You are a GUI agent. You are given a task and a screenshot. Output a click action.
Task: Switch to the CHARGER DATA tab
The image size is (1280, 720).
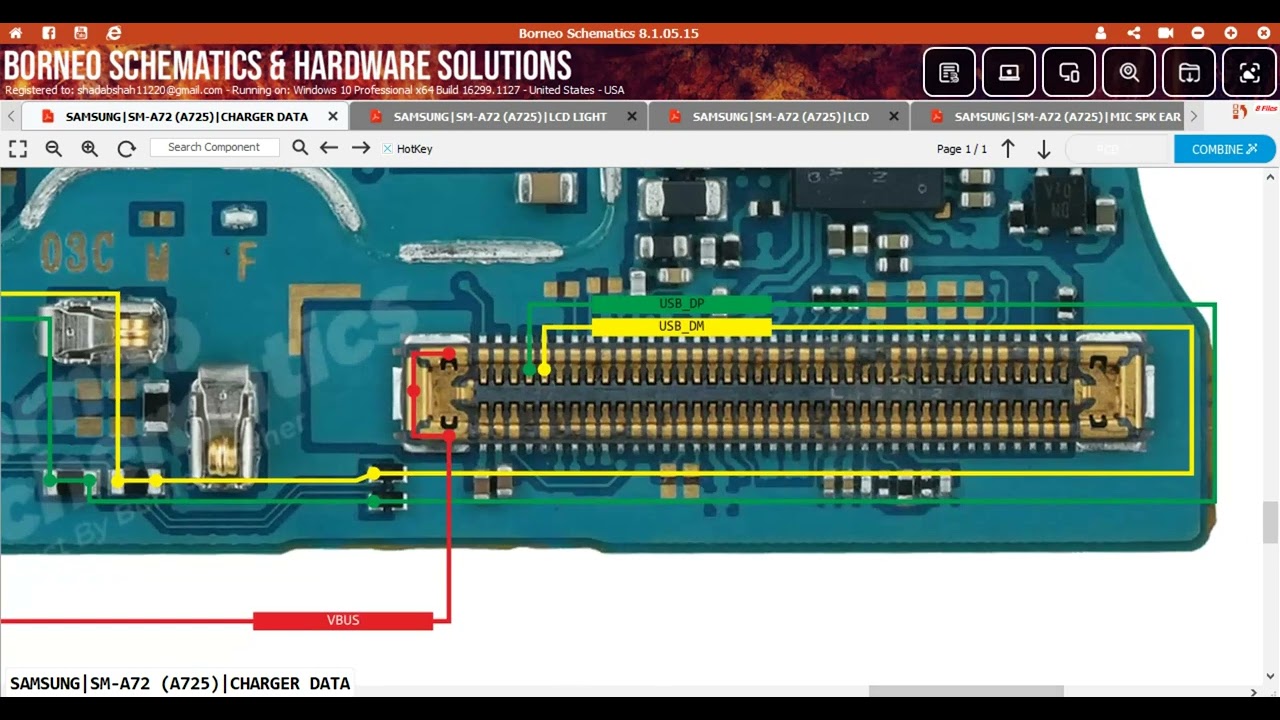(185, 116)
